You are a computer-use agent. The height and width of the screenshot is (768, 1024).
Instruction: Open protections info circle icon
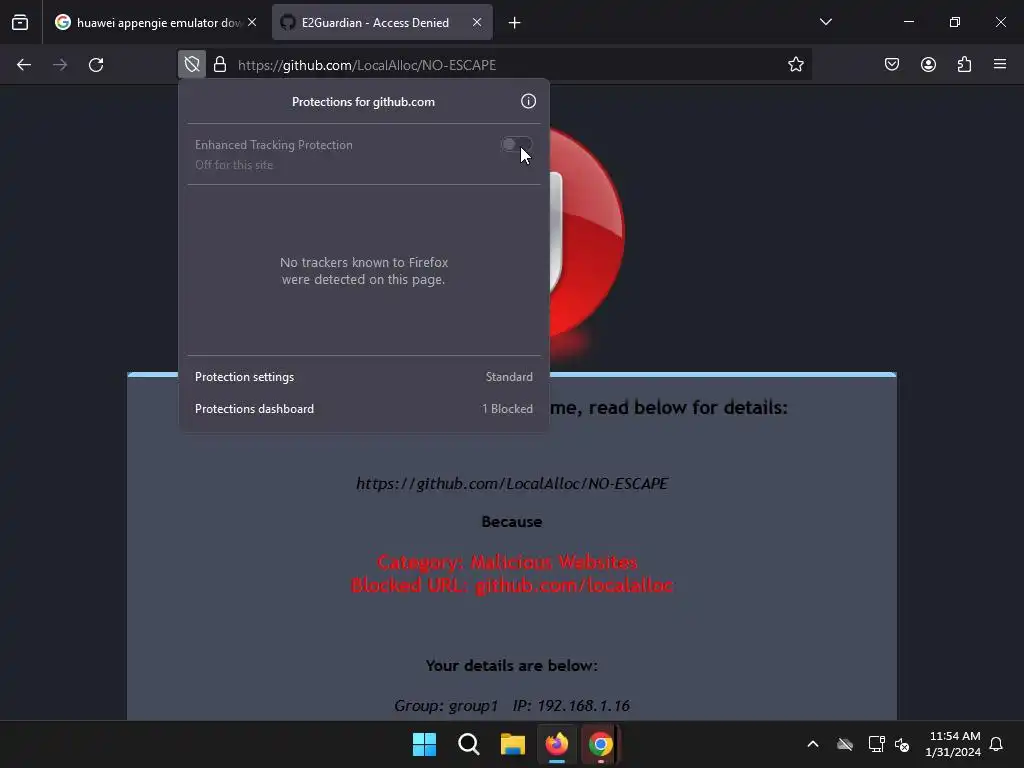tap(528, 101)
